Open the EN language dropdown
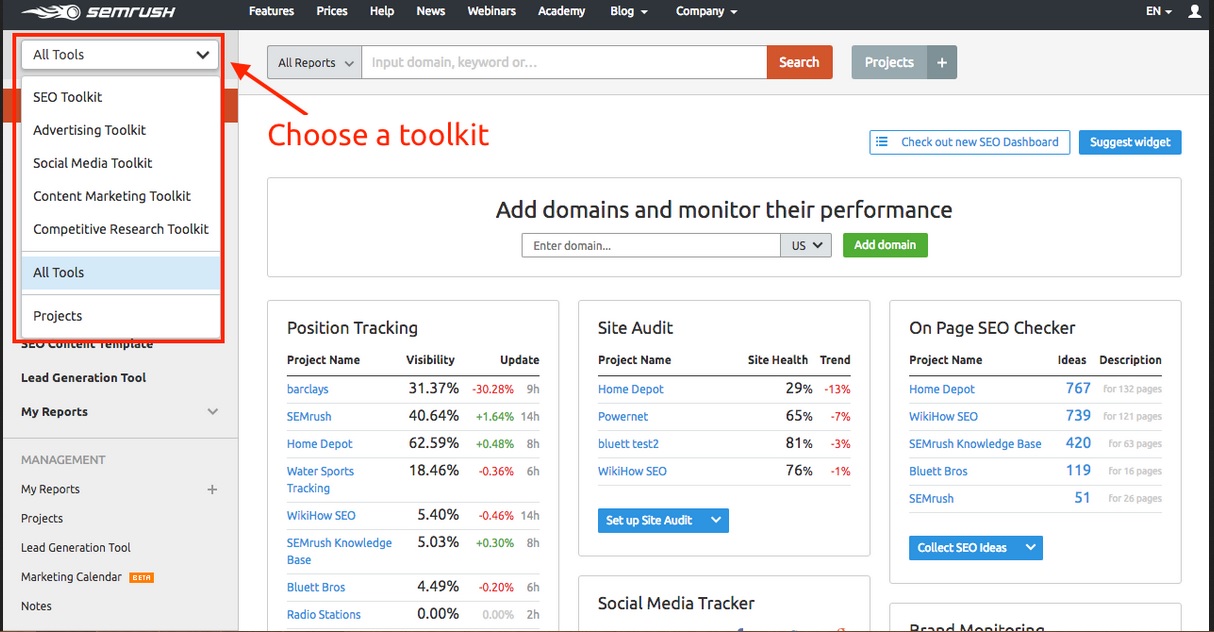The height and width of the screenshot is (632, 1214). pos(1156,12)
